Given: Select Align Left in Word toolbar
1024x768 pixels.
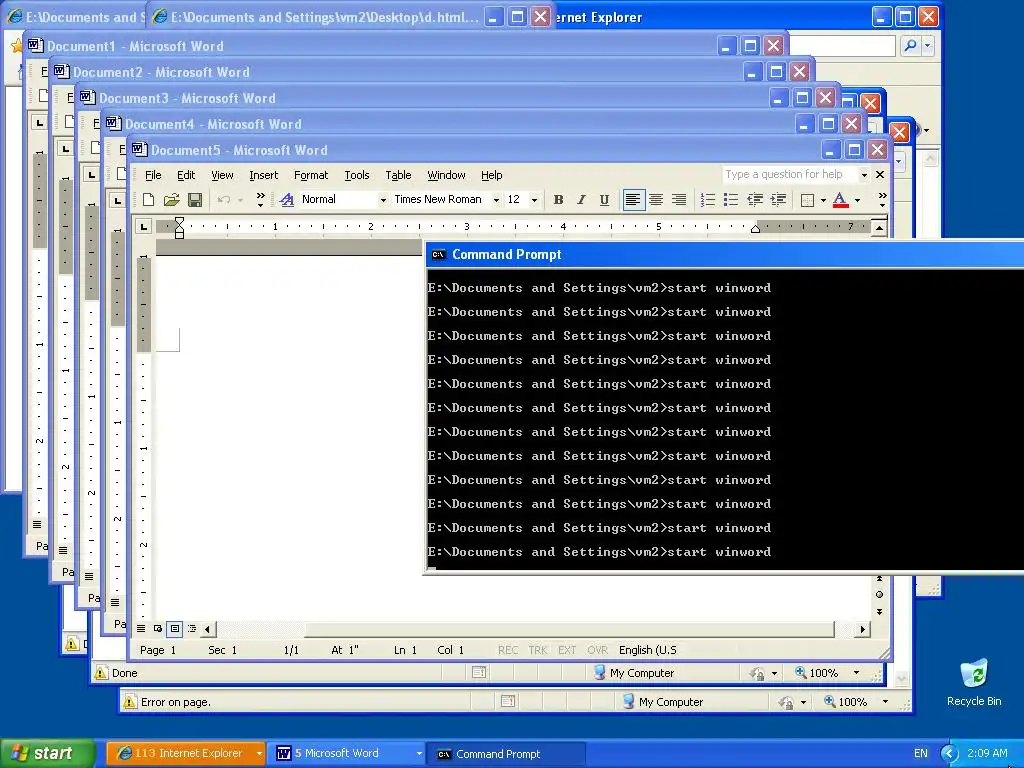Looking at the screenshot, I should (633, 200).
